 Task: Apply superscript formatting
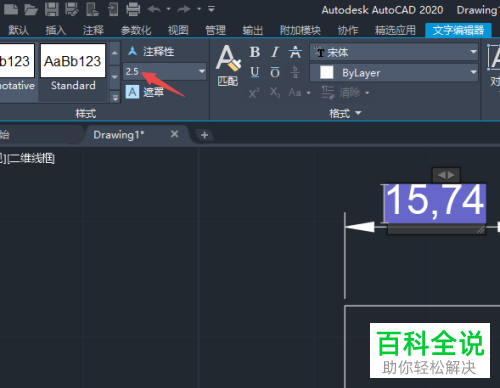pos(254,92)
